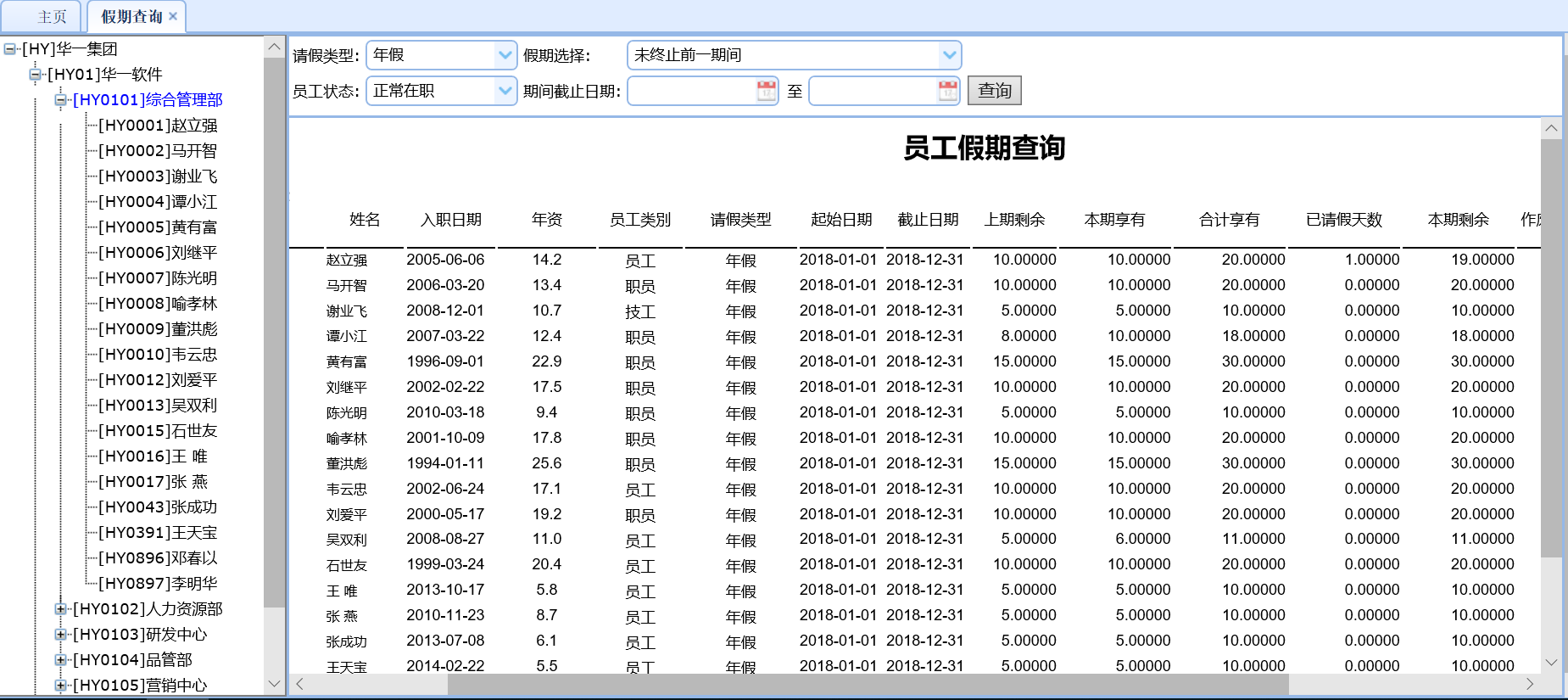Screen dimensions: 1568x700
Task: Select employee [HY0012]刘爱平 in tree
Action: coord(158,380)
